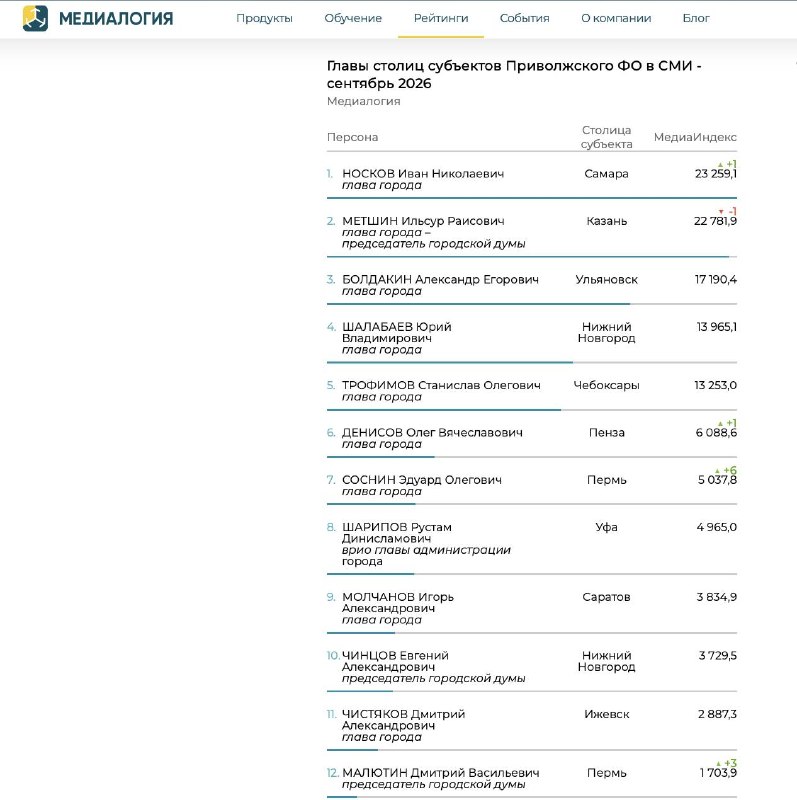The height and width of the screenshot is (800, 797).
Task: Click the +3 rise indicator for МАЛЮТИН
Action: pos(730,763)
